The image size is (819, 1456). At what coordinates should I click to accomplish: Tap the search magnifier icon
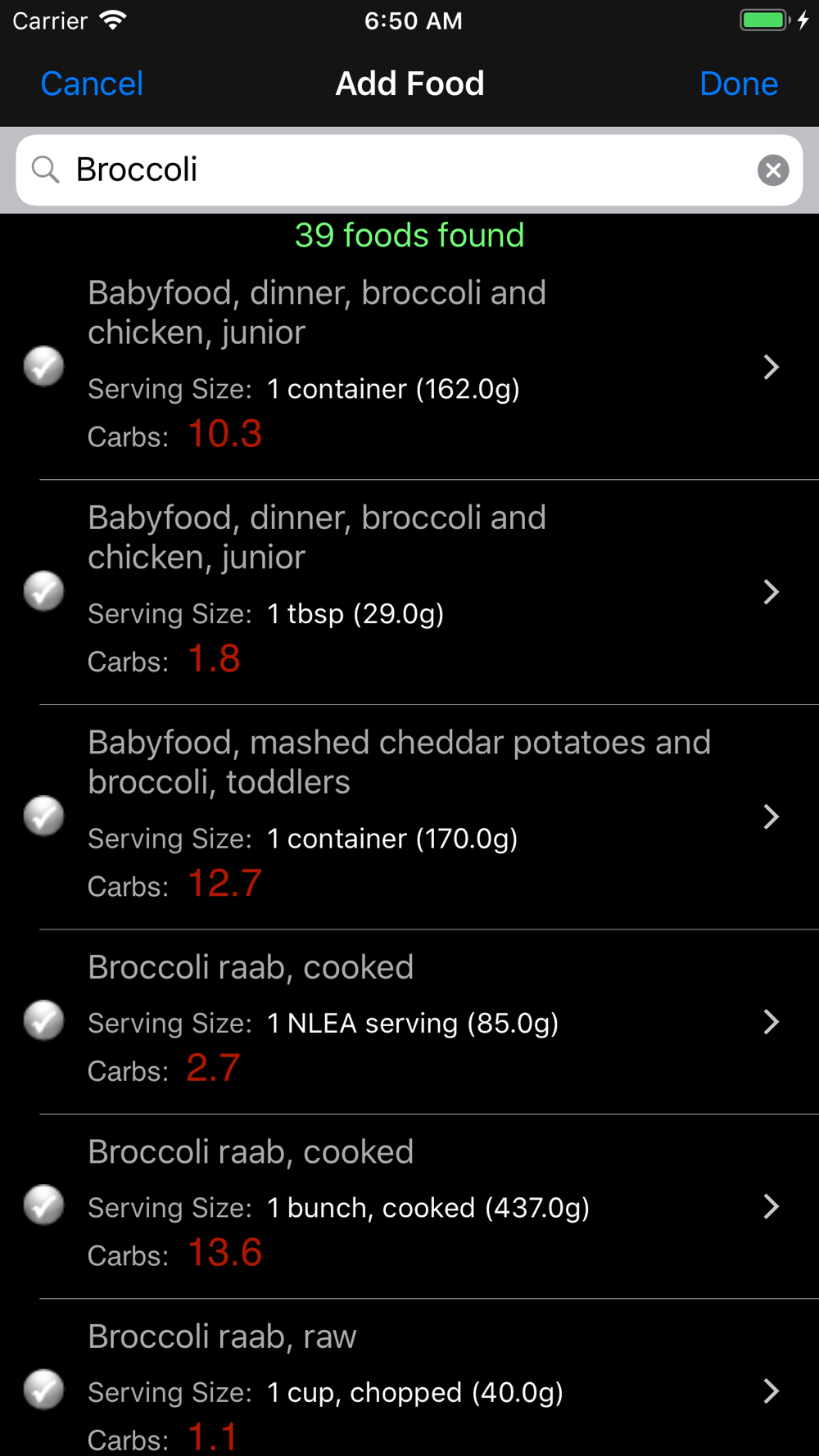(46, 170)
